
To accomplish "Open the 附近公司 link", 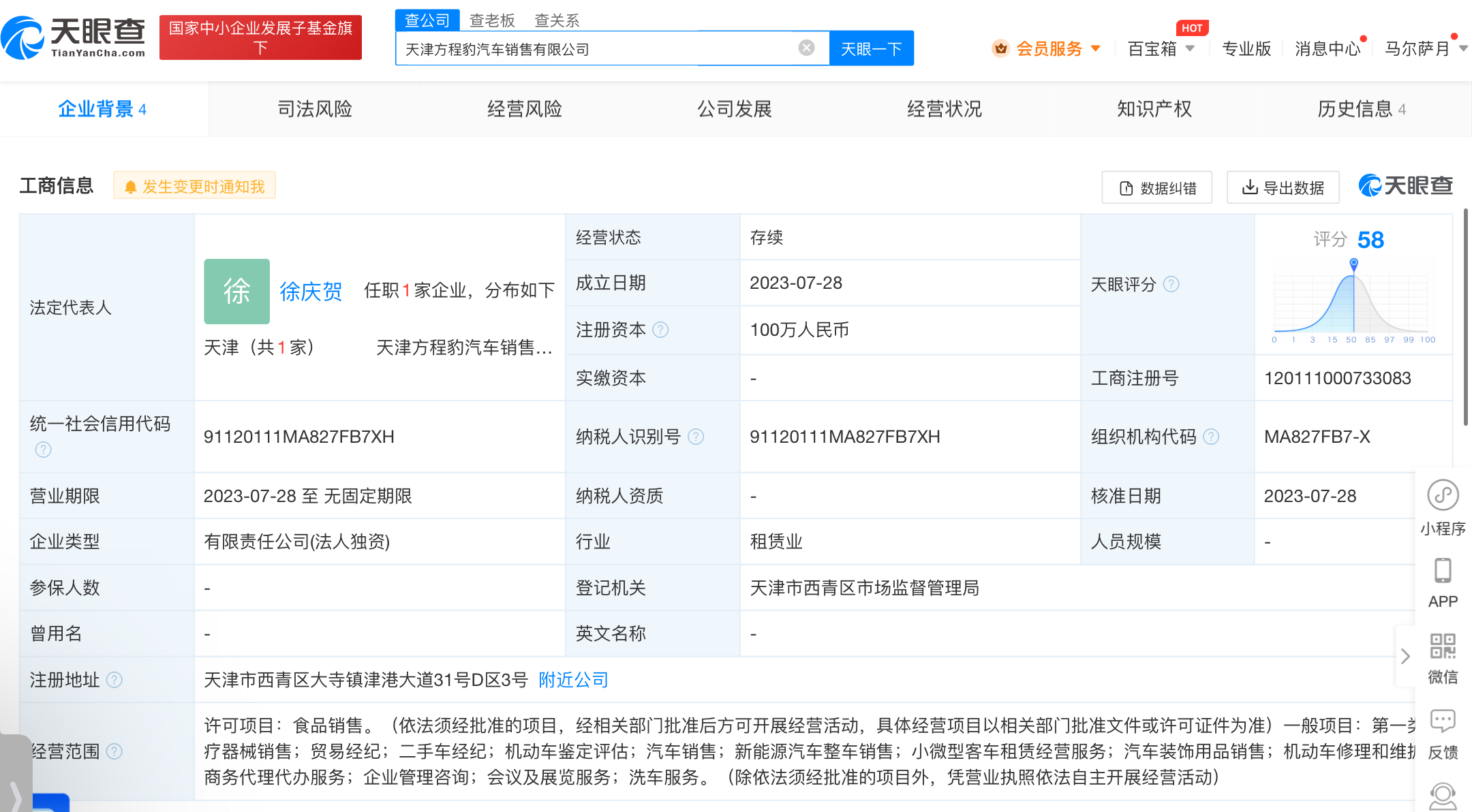I will (573, 680).
